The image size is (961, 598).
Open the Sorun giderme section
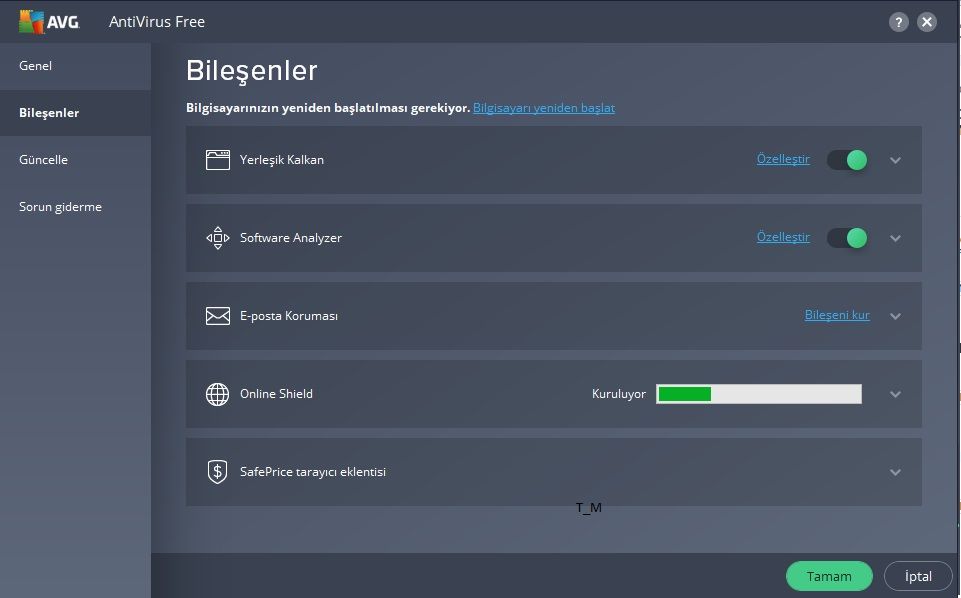pyautogui.click(x=75, y=207)
